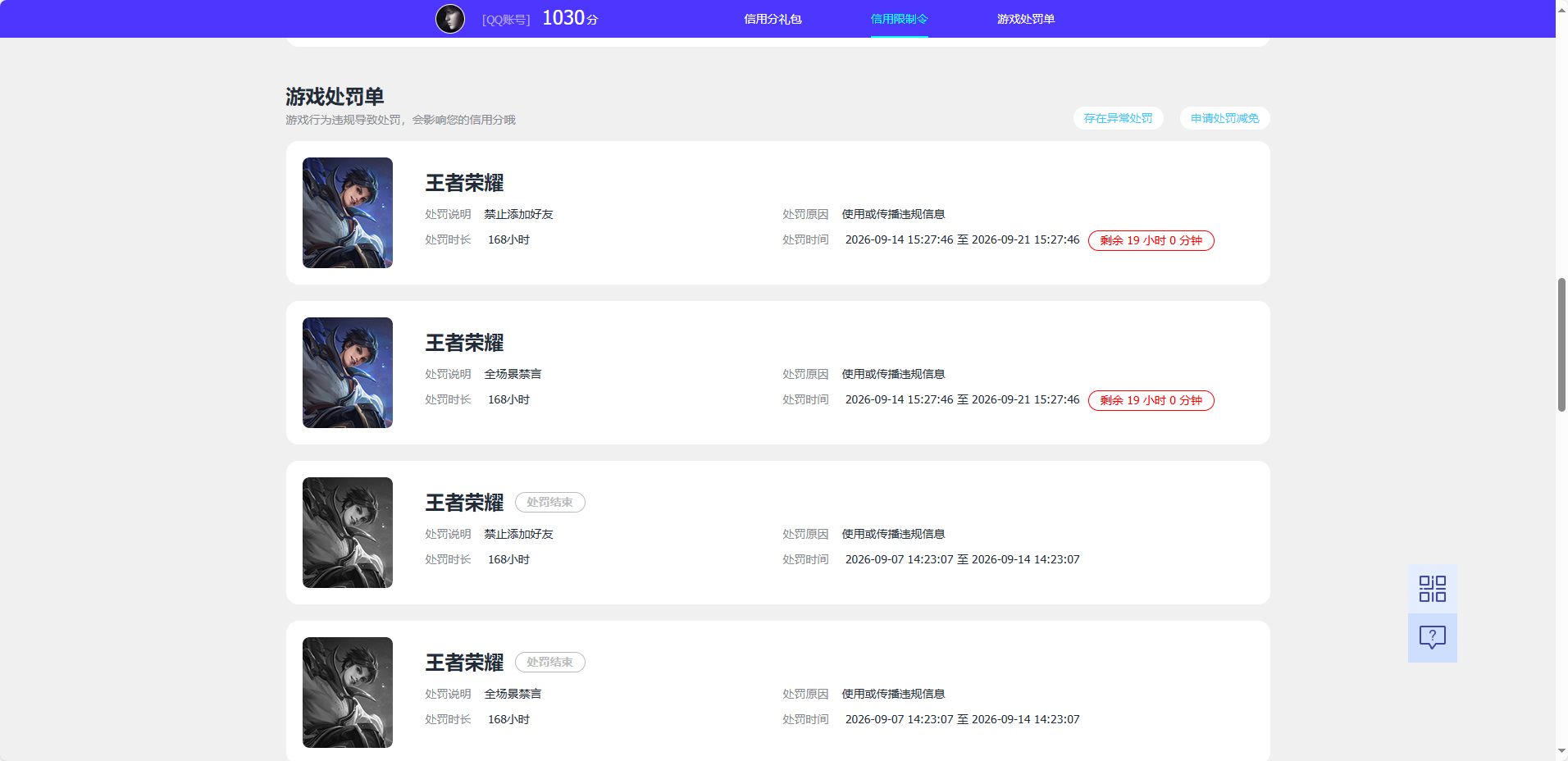Click the 游戏处罚单 section heading
Image resolution: width=1568 pixels, height=761 pixels.
click(335, 97)
